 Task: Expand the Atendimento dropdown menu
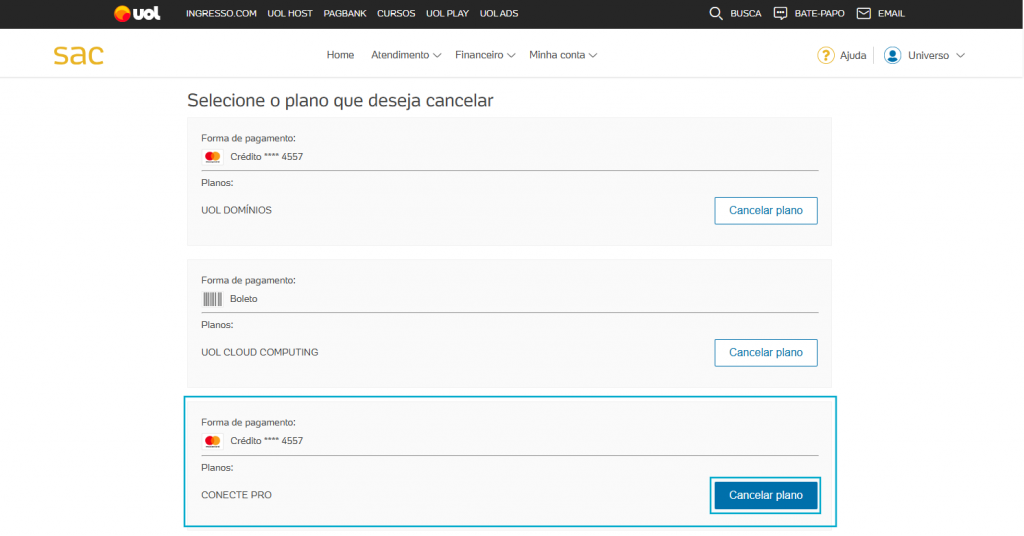(405, 55)
